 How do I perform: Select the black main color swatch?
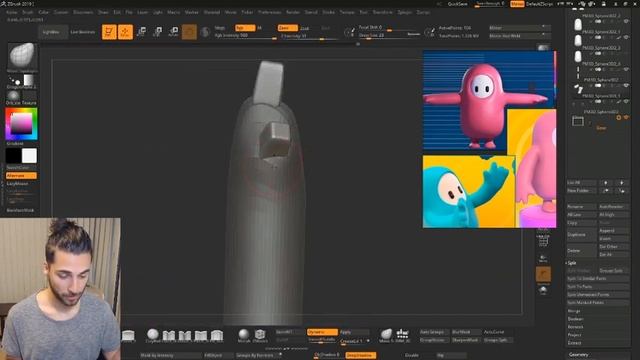click(13, 156)
